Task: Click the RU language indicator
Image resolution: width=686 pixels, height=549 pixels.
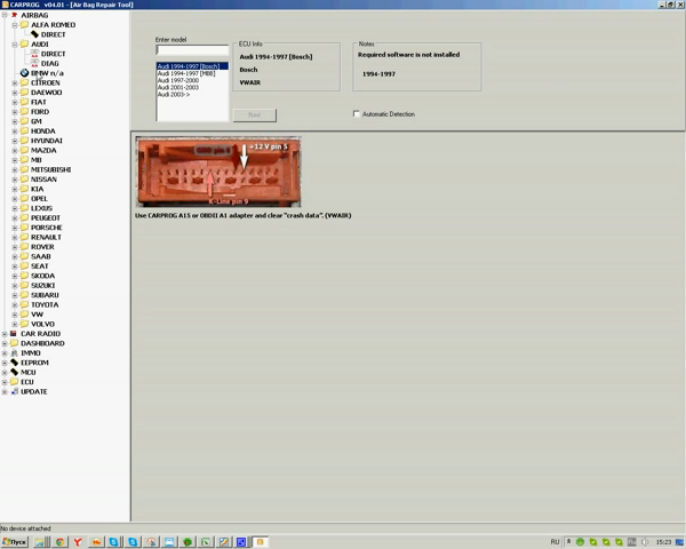Action: [x=555, y=542]
